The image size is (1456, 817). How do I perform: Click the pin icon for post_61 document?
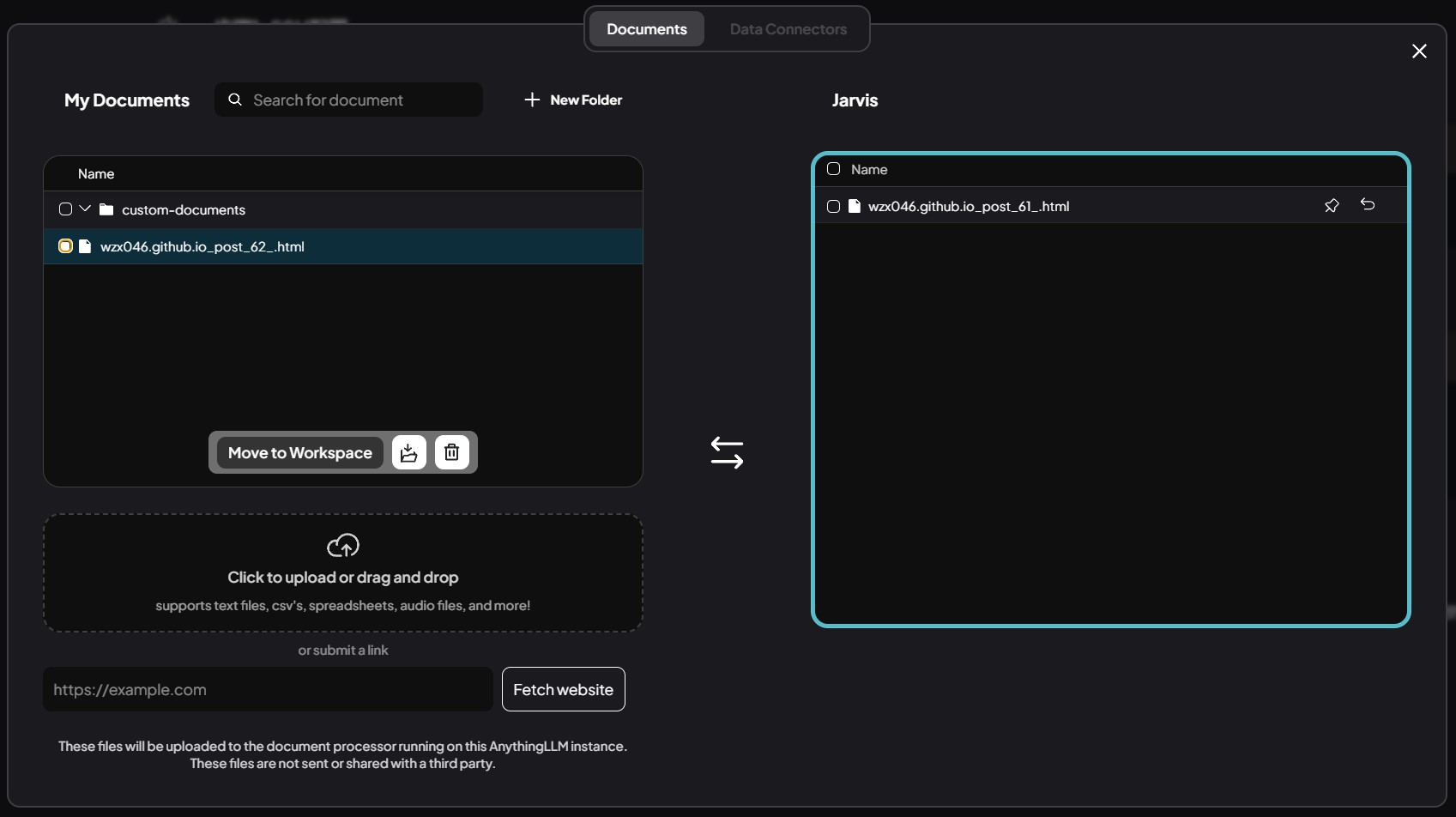[1332, 206]
